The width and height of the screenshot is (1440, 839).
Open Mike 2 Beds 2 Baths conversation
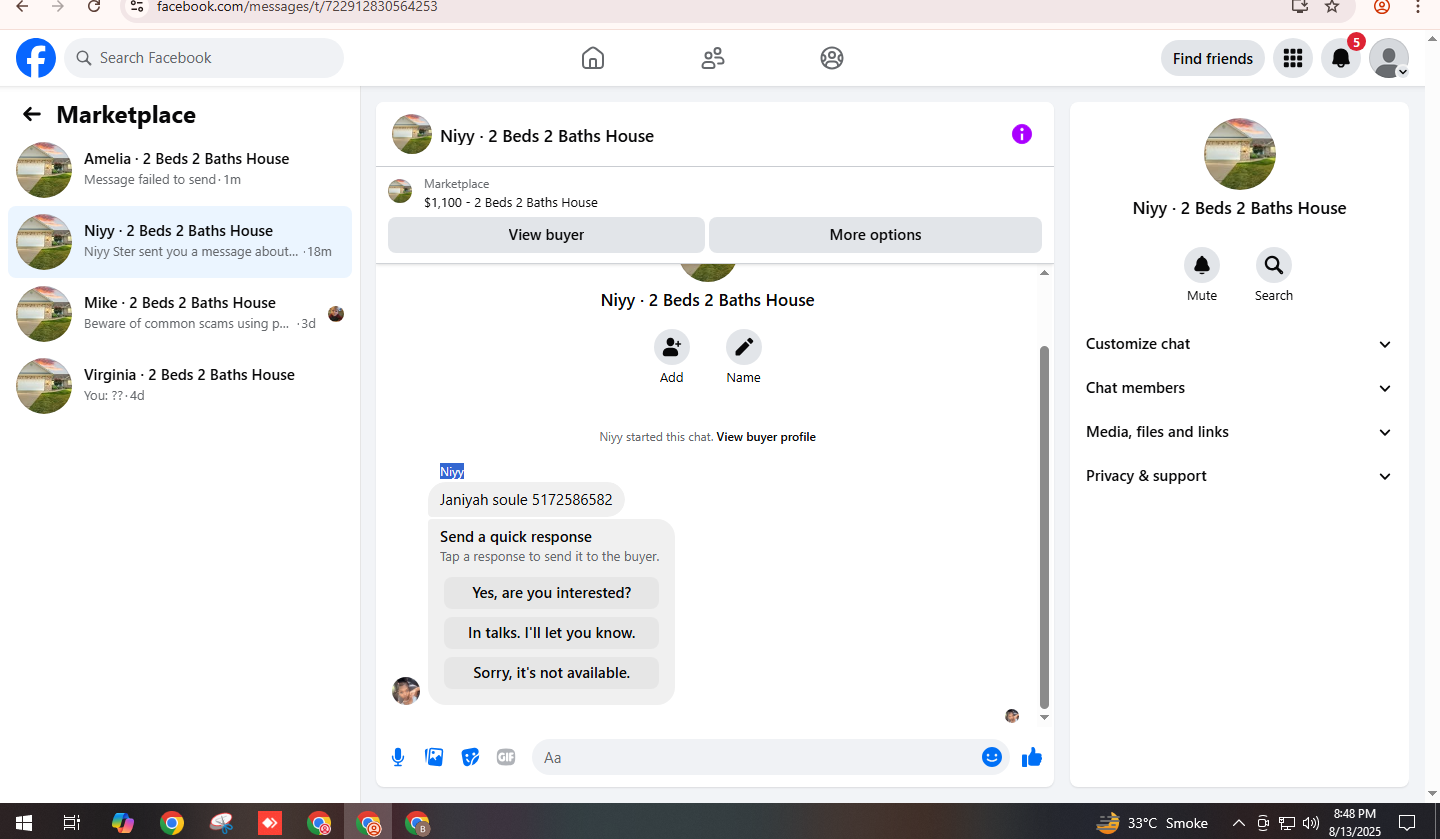[x=180, y=314]
